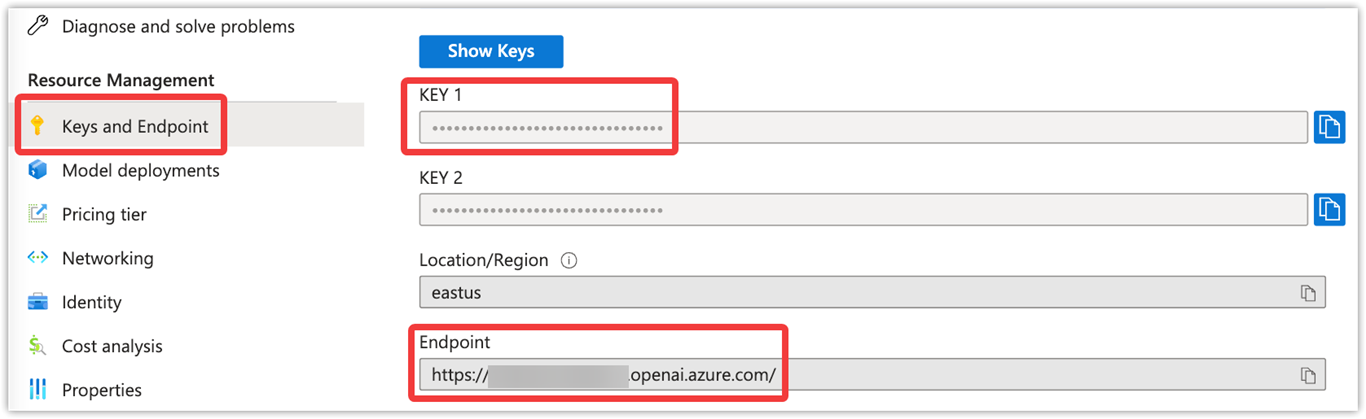Copy the Endpoint URL icon

click(1308, 375)
